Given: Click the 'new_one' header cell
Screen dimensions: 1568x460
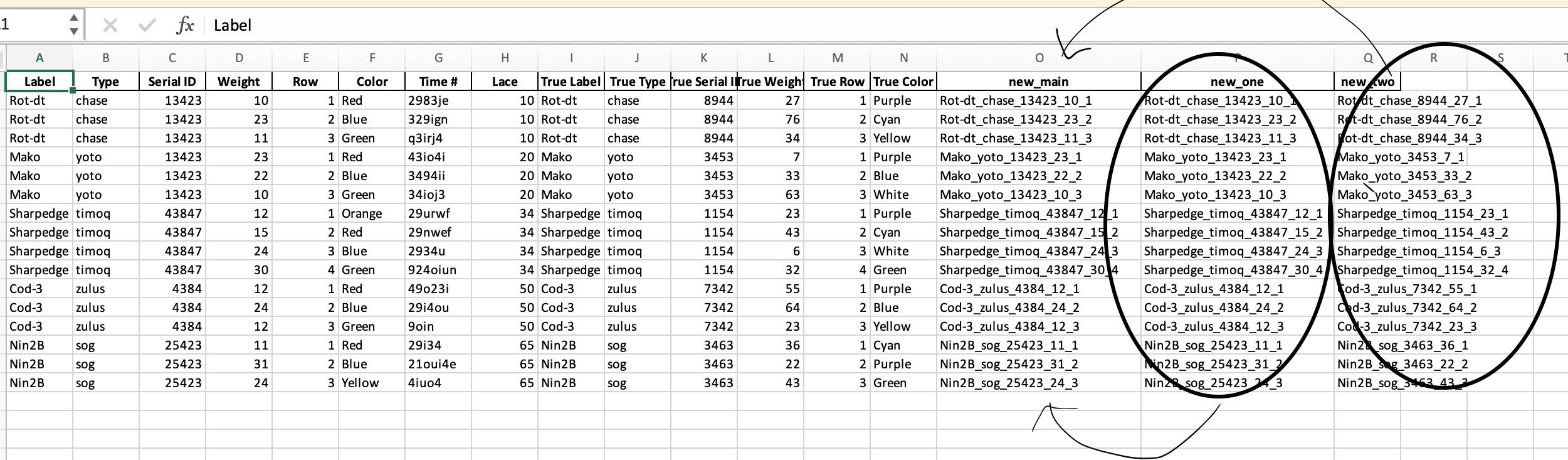Looking at the screenshot, I should 1237,82.
